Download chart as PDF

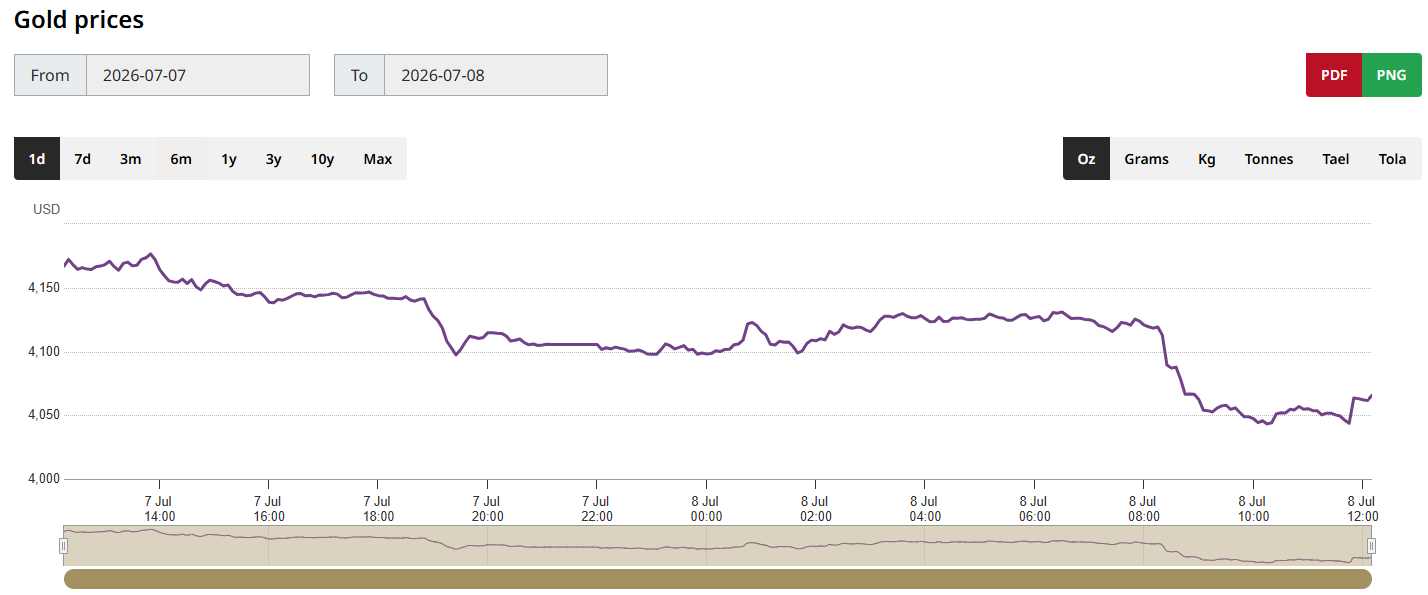click(1334, 75)
